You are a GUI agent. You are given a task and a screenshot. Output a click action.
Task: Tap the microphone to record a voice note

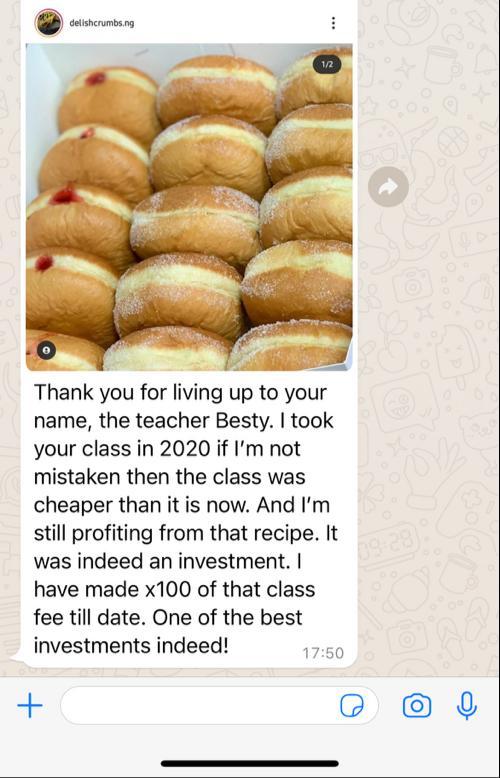467,705
